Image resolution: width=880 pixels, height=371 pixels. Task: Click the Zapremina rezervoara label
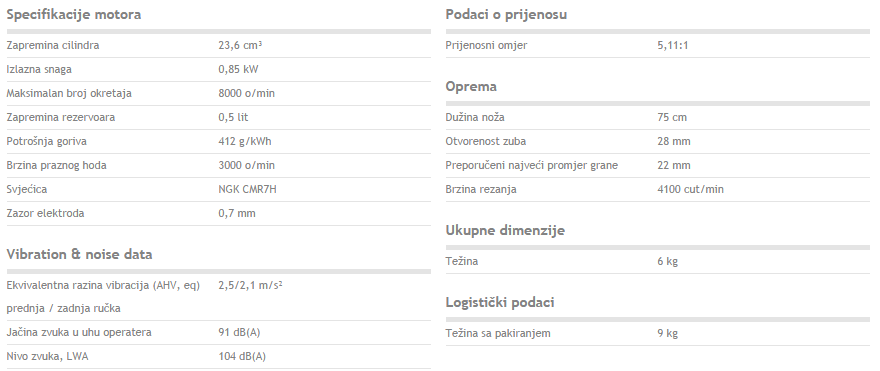pos(62,118)
